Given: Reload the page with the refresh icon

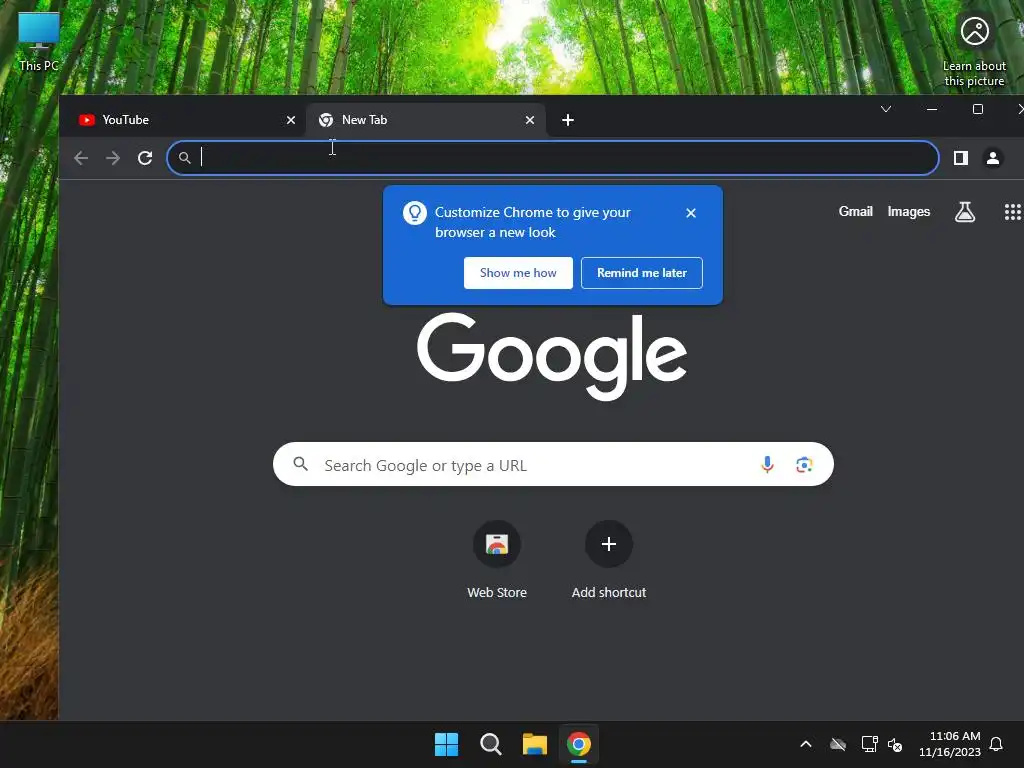Looking at the screenshot, I should (x=145, y=158).
